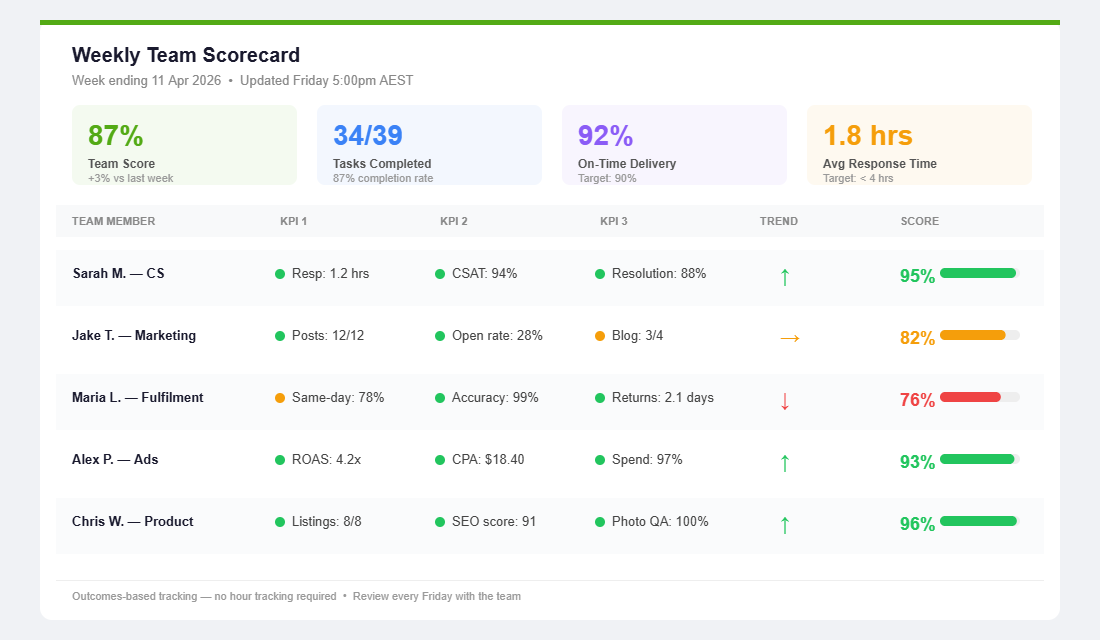Click the amber status dot beside Blog: 3/4

tap(598, 335)
